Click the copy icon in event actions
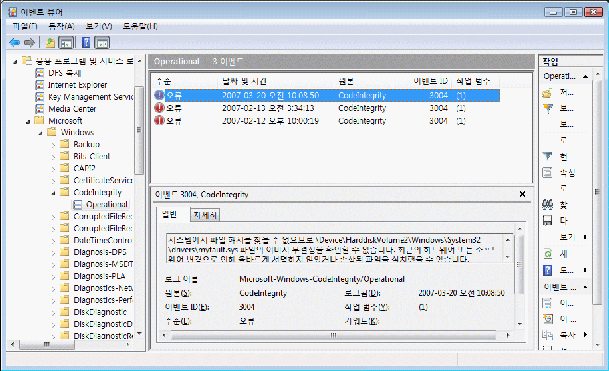The image size is (609, 371). point(547,335)
